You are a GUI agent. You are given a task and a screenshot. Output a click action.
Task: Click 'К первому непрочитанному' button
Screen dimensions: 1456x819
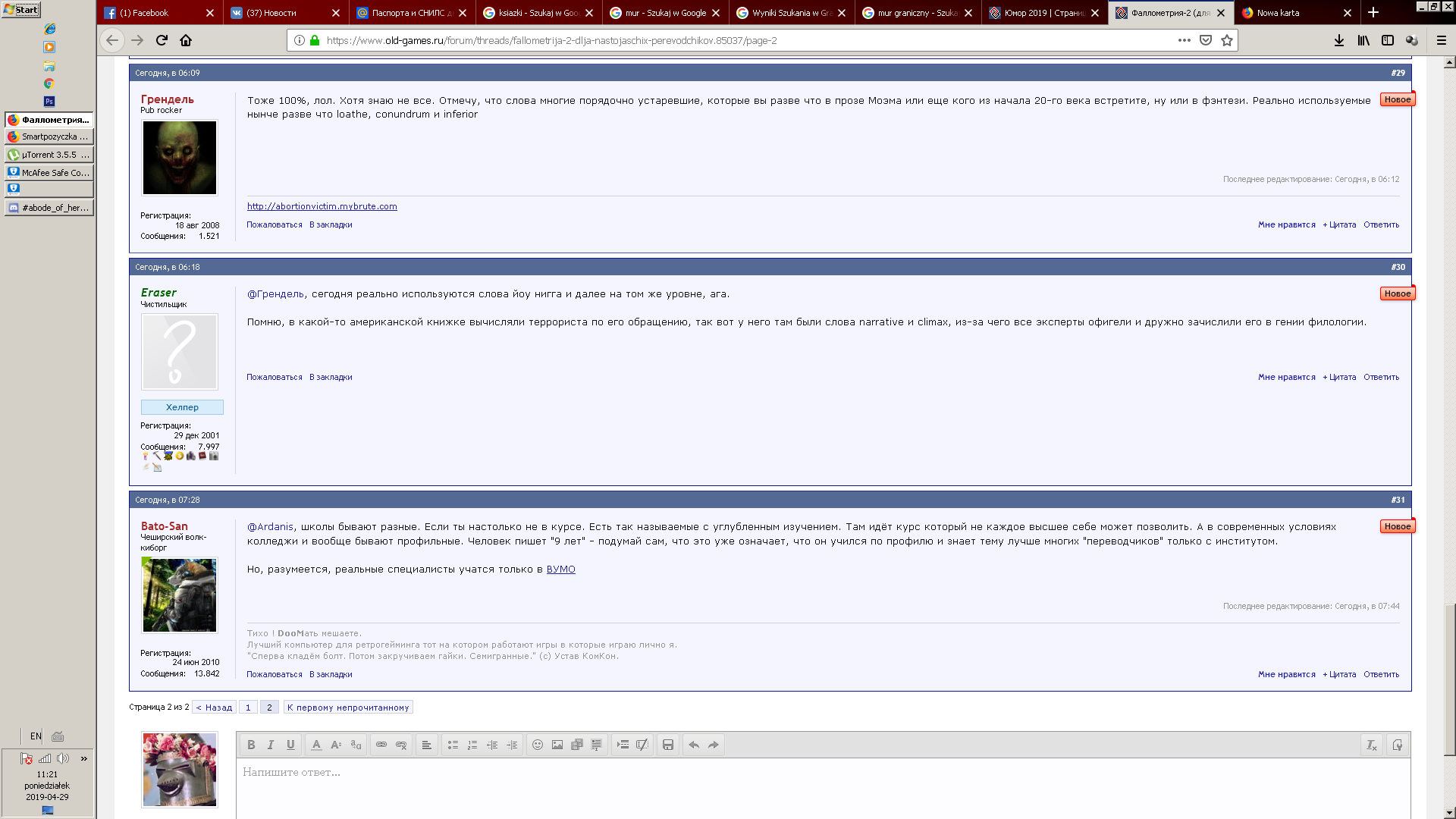point(348,708)
